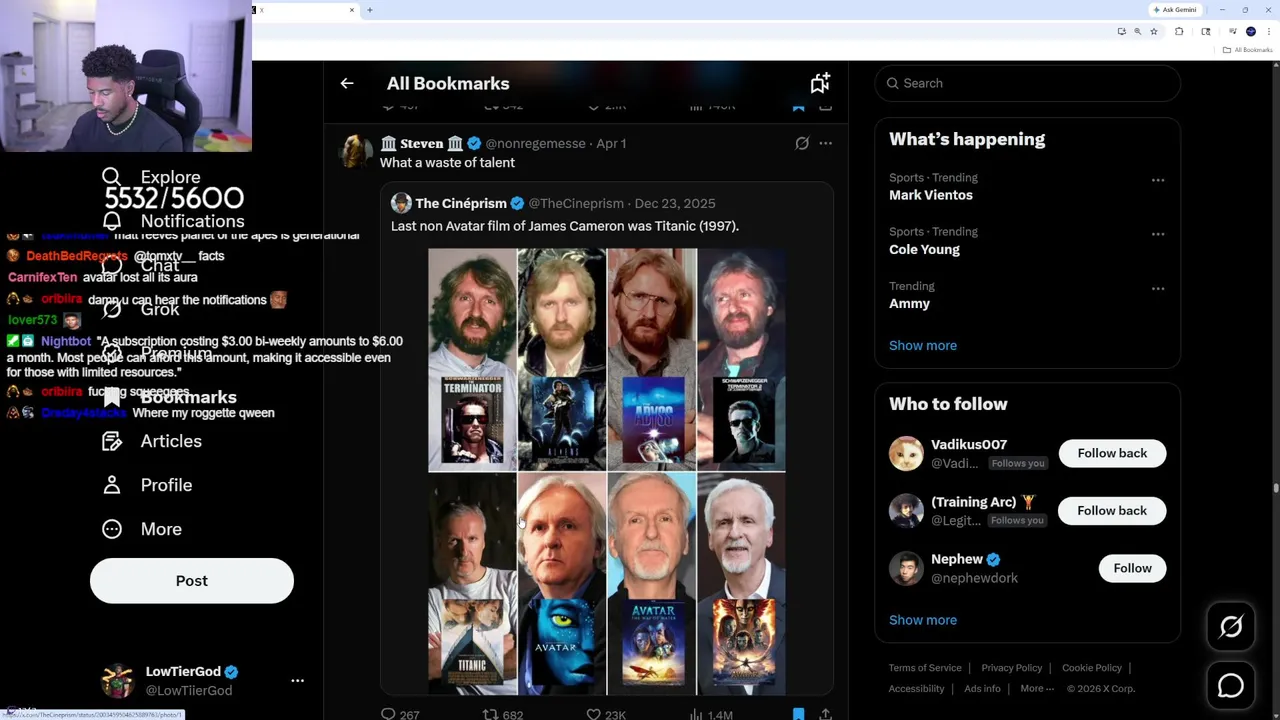Screen dimensions: 1280x720
Task: Open the Ammy trending topic
Action: (x=909, y=303)
